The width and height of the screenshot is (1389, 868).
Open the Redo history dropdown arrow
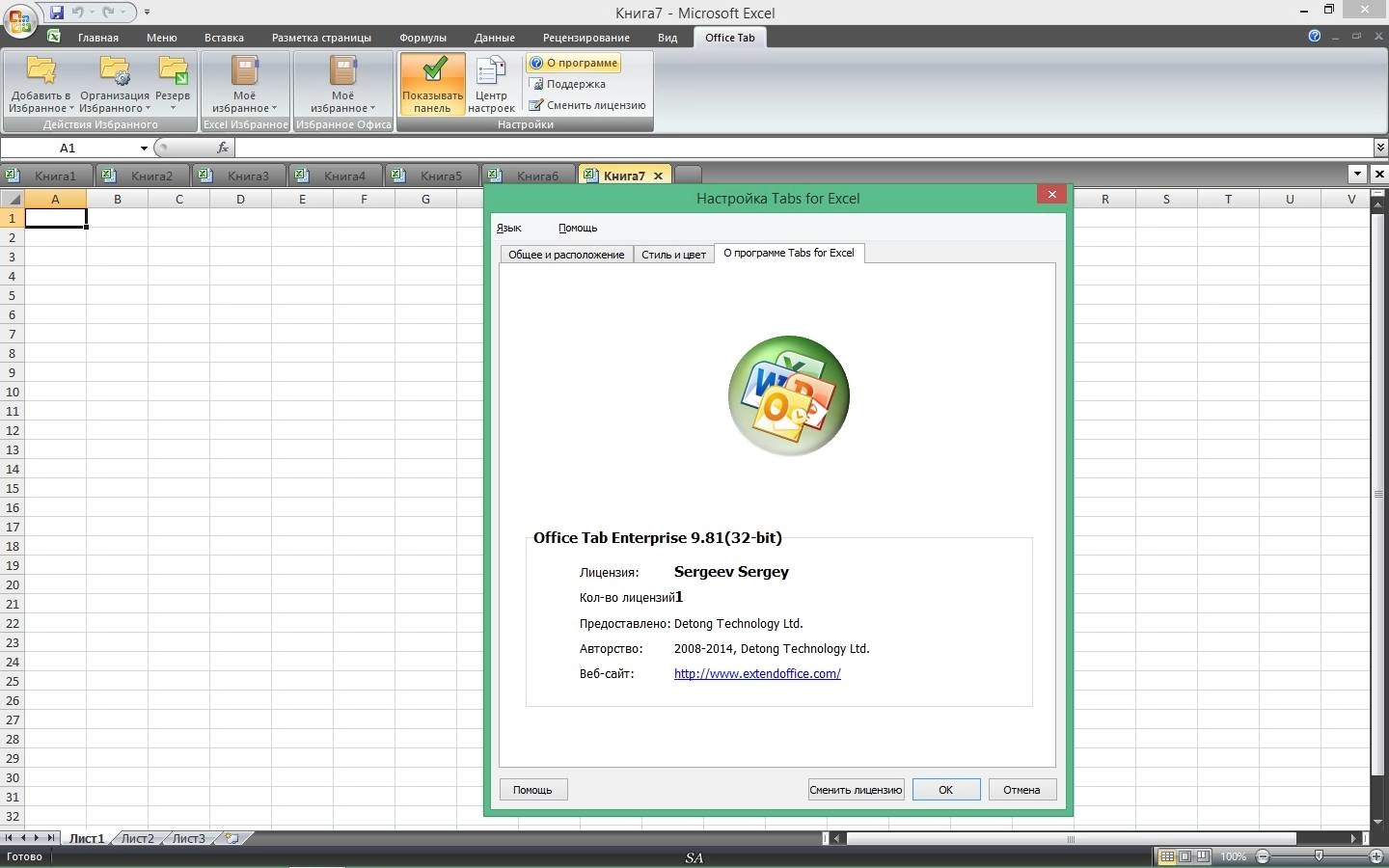pos(123,13)
